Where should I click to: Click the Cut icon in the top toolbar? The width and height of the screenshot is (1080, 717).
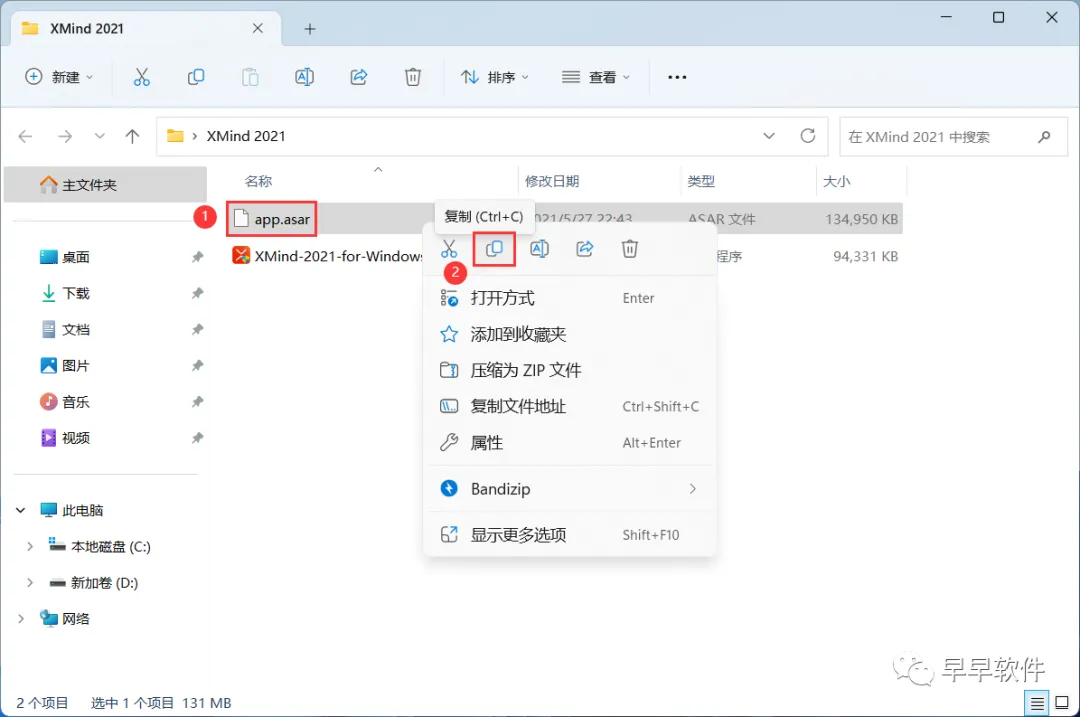(x=141, y=77)
